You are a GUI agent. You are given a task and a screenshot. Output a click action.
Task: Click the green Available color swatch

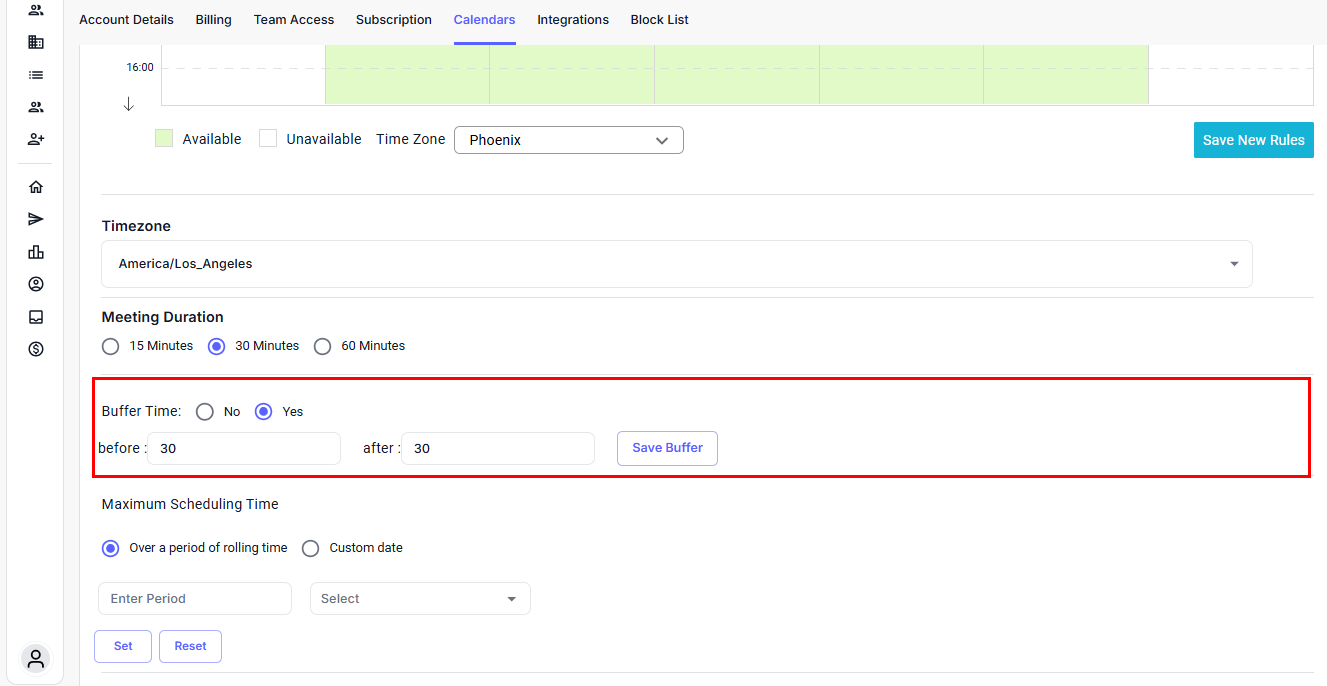[x=164, y=139]
